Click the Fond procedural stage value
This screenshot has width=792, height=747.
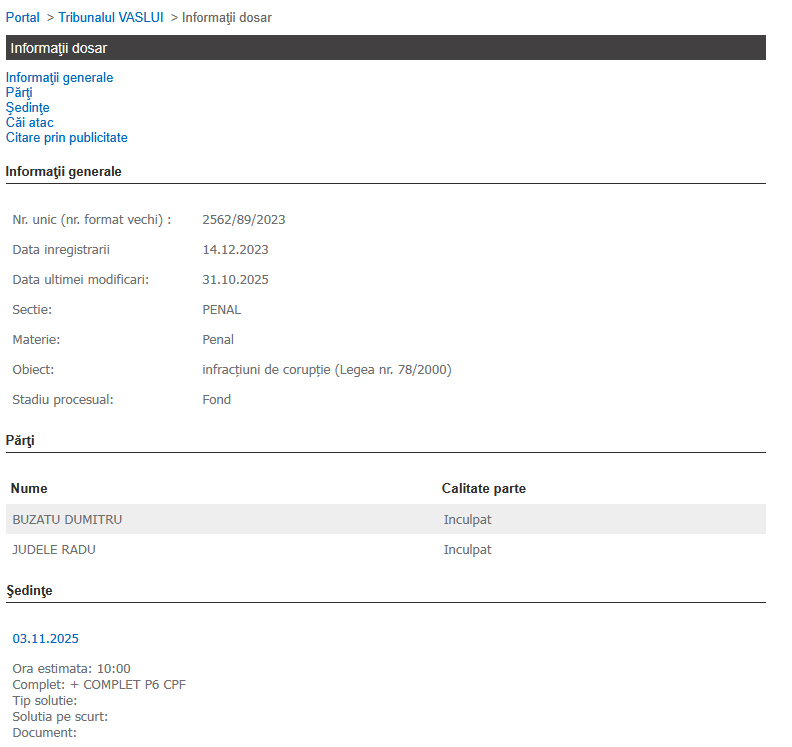tap(216, 400)
